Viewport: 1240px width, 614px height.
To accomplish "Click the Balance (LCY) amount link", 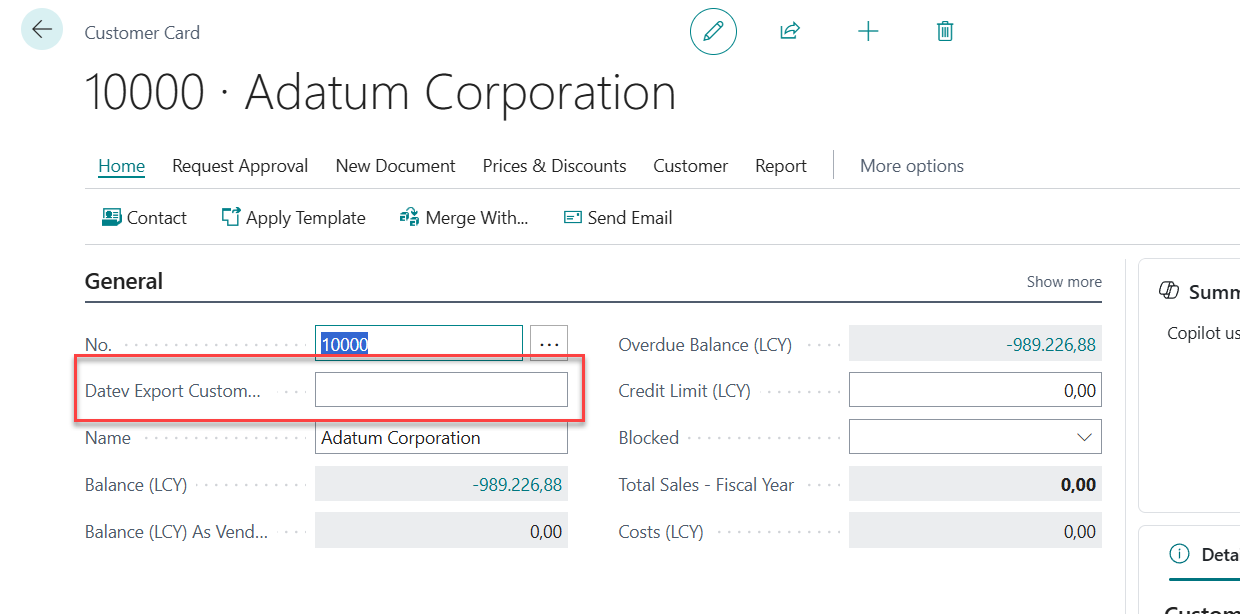I will (x=516, y=485).
